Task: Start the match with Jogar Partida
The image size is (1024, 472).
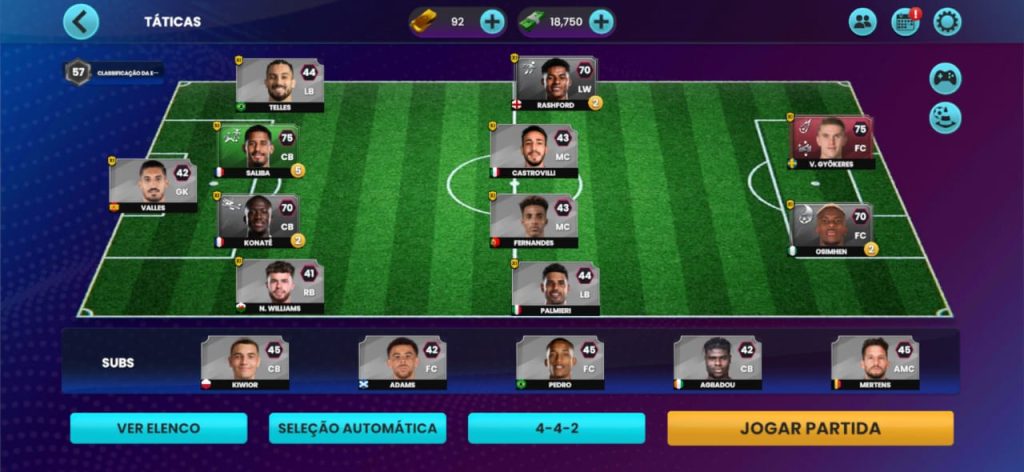Action: (x=810, y=428)
